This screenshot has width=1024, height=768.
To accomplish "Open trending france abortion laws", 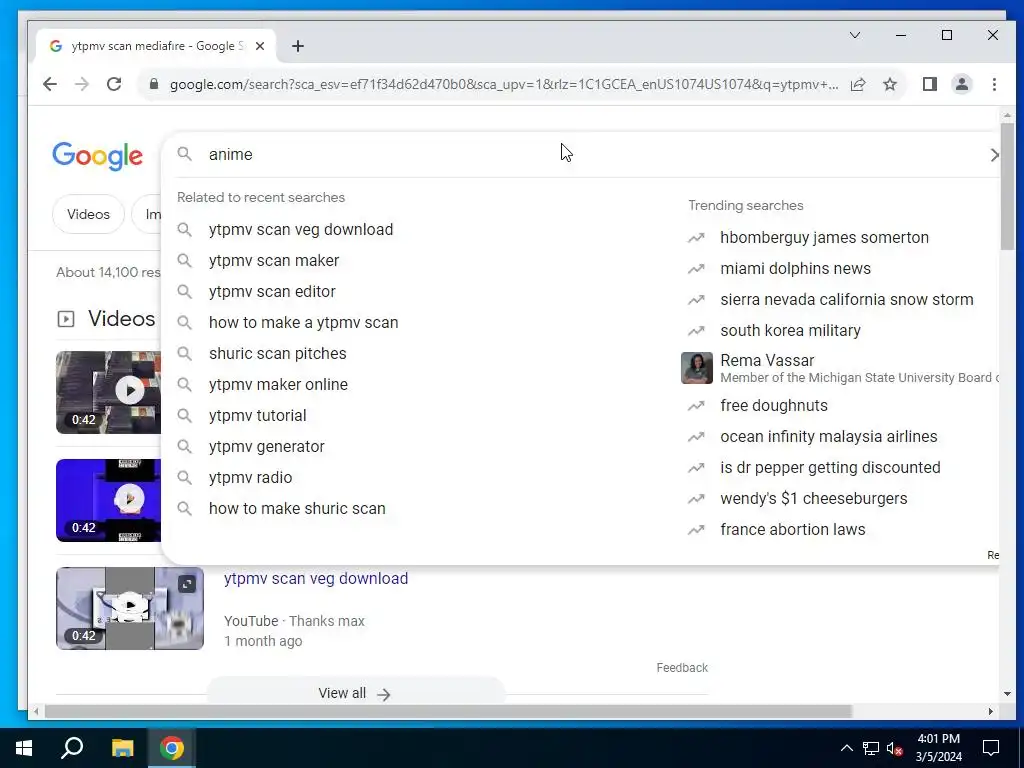I will (793, 530).
